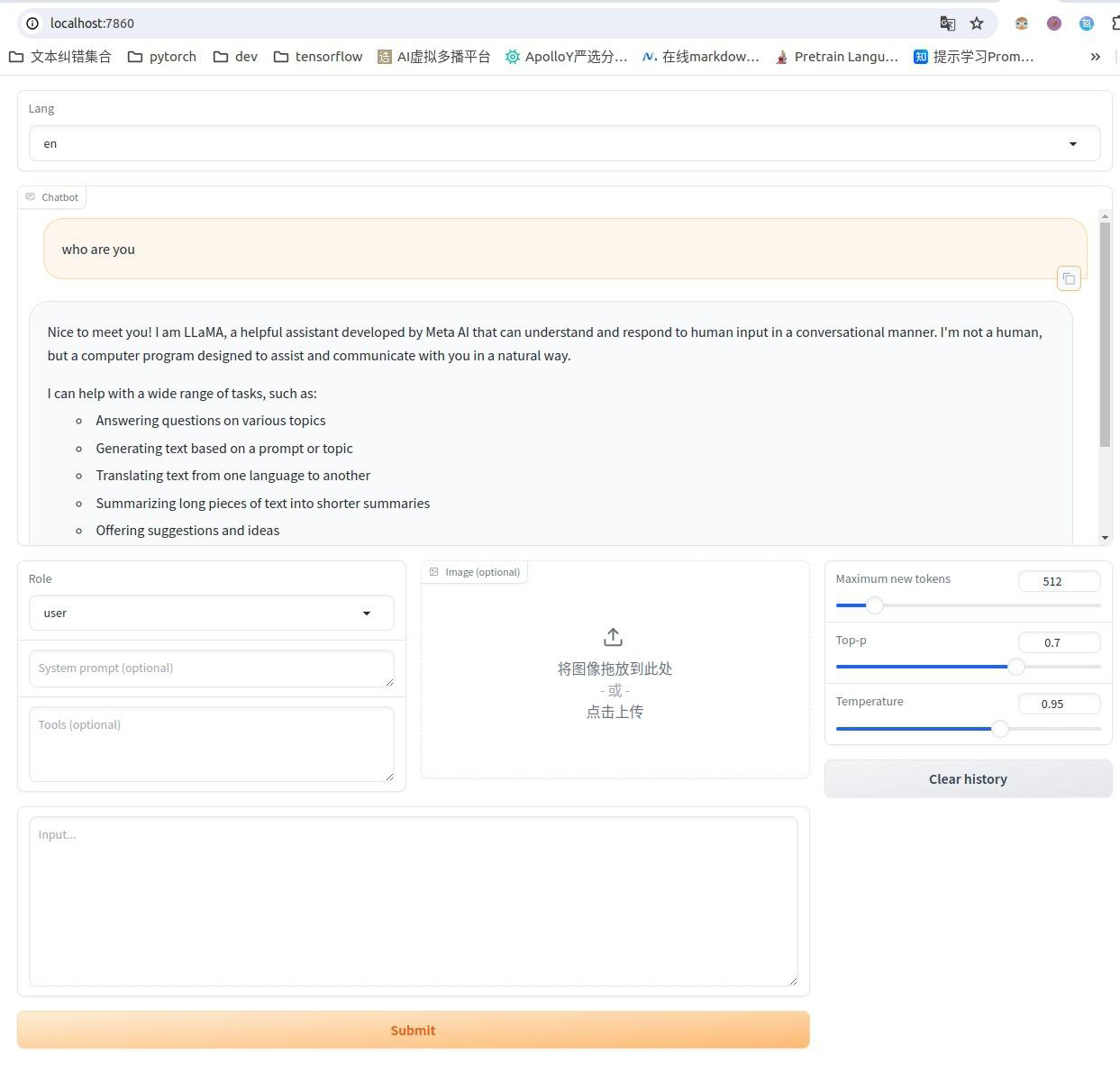
Task: Click the 'who are you' message bubble
Action: coord(565,249)
